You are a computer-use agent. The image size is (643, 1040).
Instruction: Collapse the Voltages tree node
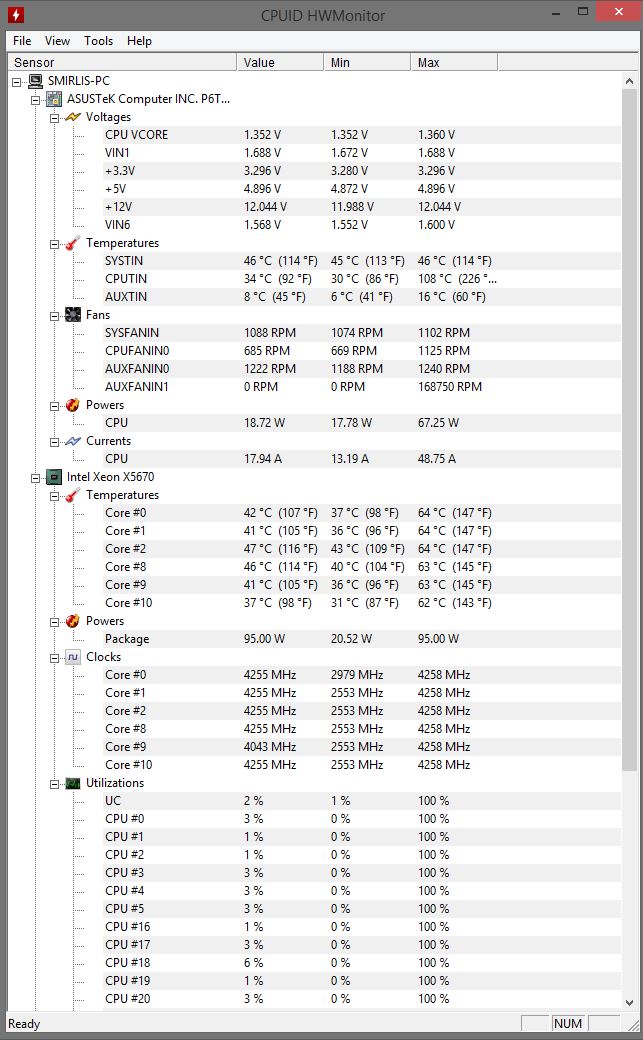[54, 117]
